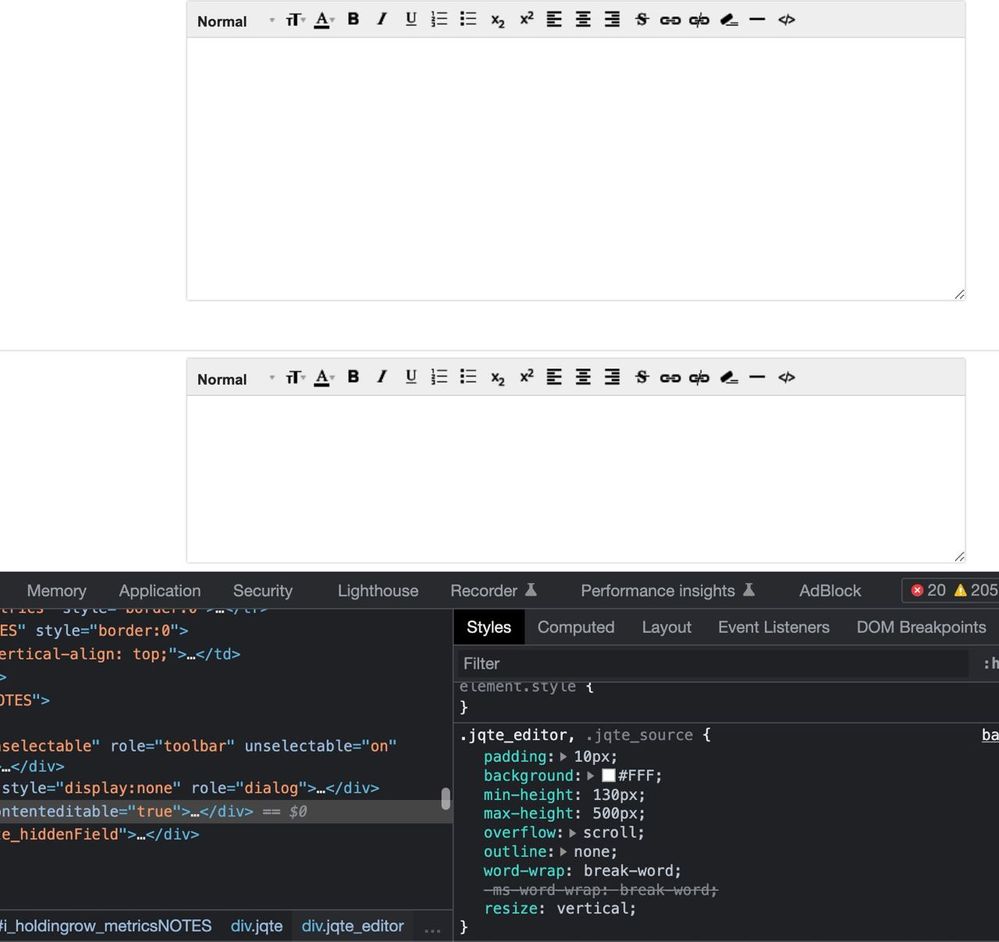Screen dimensions: 999x942
Task: Click the Filter styles input field
Action: (713, 664)
